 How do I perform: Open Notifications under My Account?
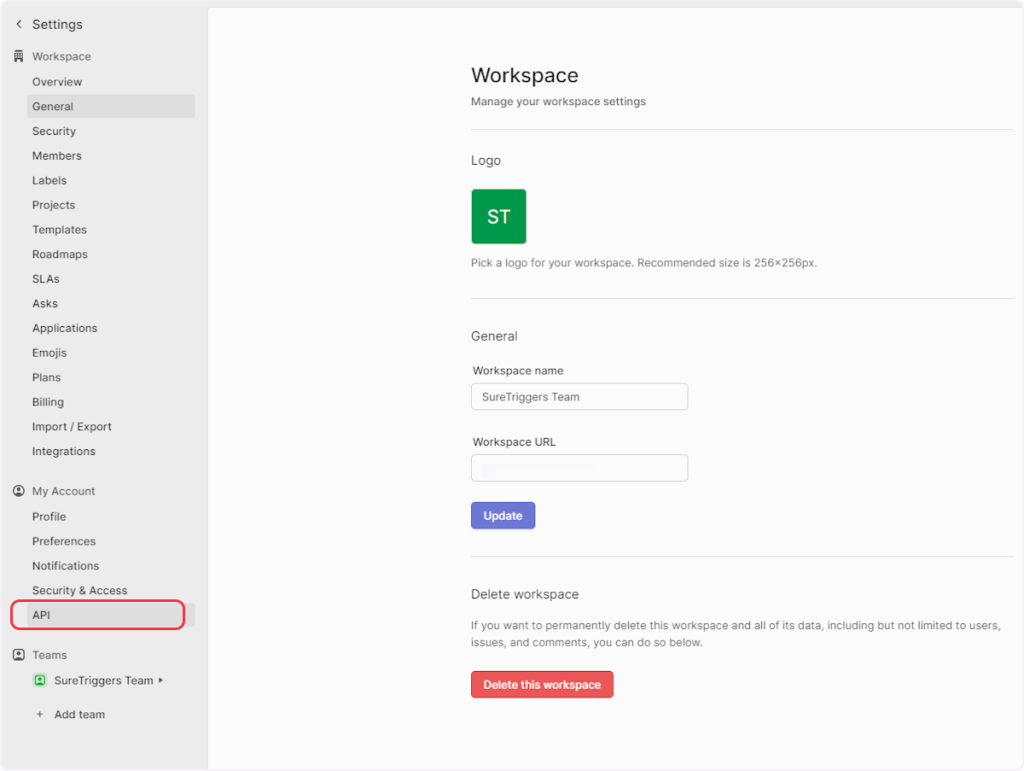click(x=66, y=566)
